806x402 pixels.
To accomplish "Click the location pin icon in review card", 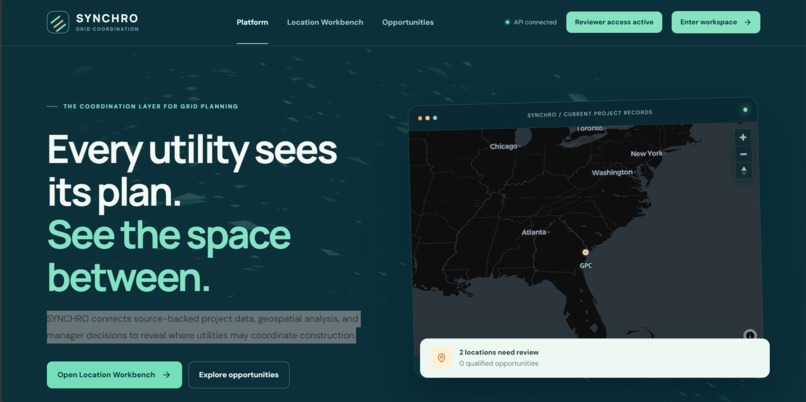I will tap(441, 358).
